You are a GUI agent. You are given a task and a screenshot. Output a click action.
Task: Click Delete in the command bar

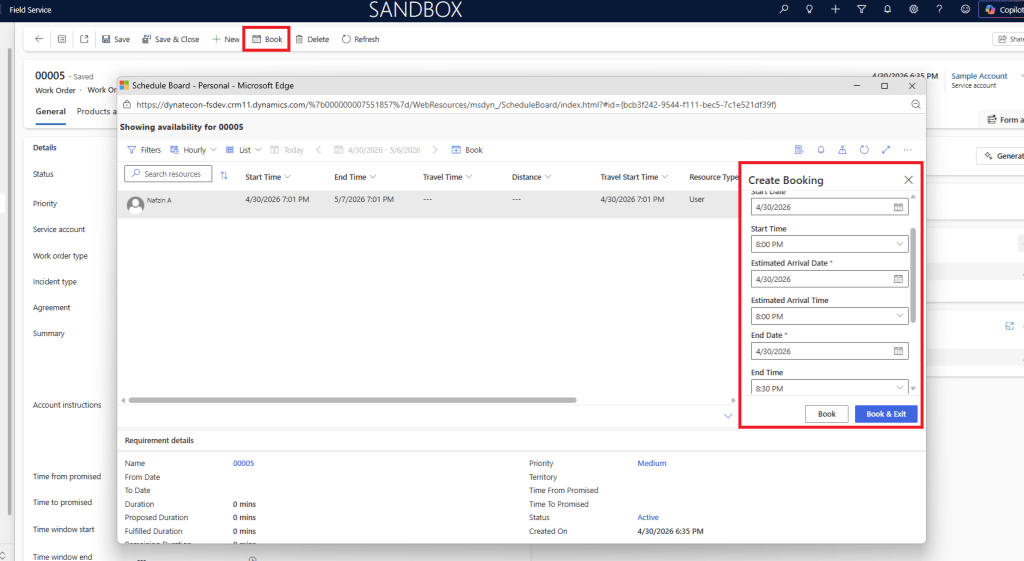click(312, 39)
